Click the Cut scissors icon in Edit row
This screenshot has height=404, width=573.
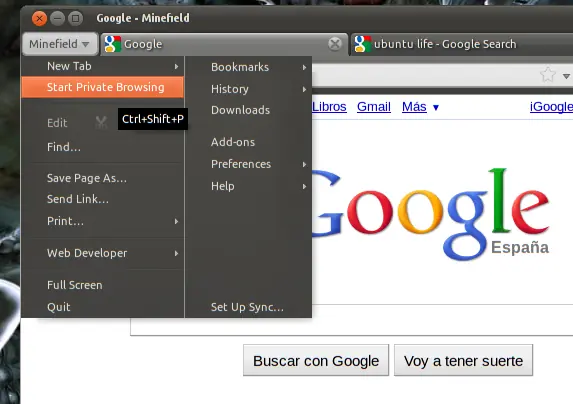pos(101,123)
